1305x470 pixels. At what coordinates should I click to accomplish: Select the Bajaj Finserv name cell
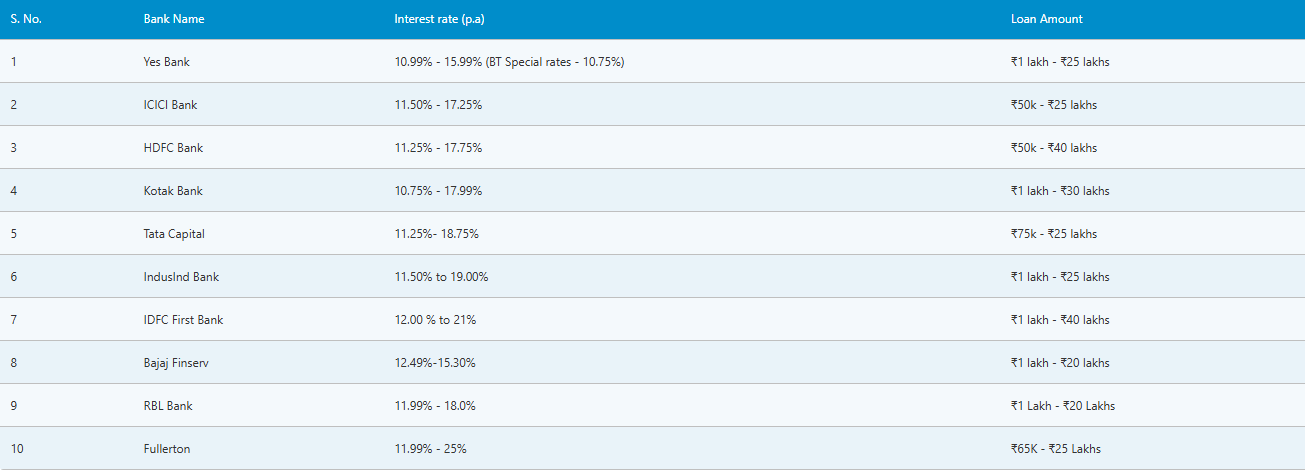tap(176, 363)
